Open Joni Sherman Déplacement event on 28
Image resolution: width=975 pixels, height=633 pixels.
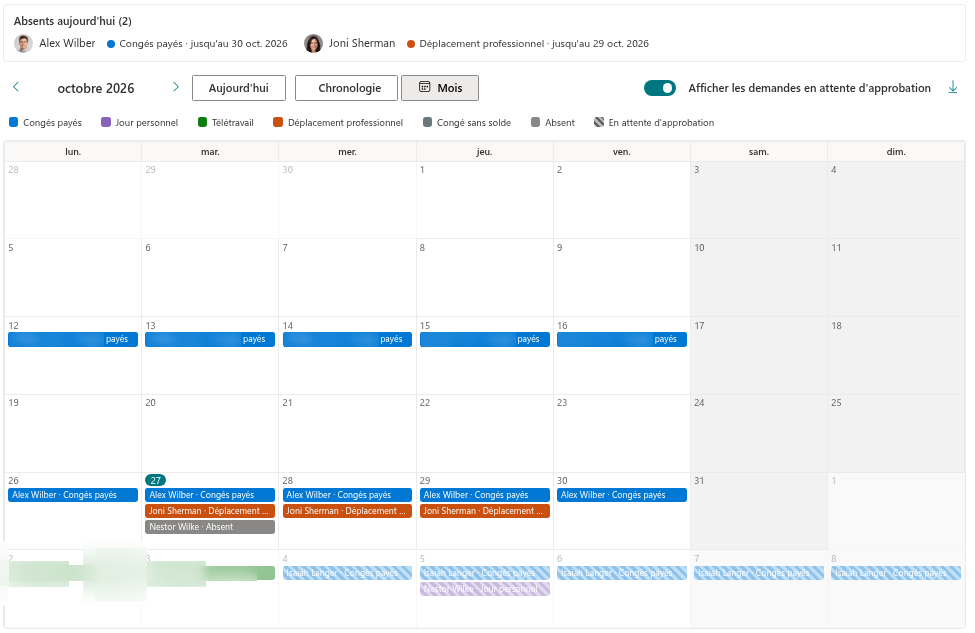tap(348, 511)
